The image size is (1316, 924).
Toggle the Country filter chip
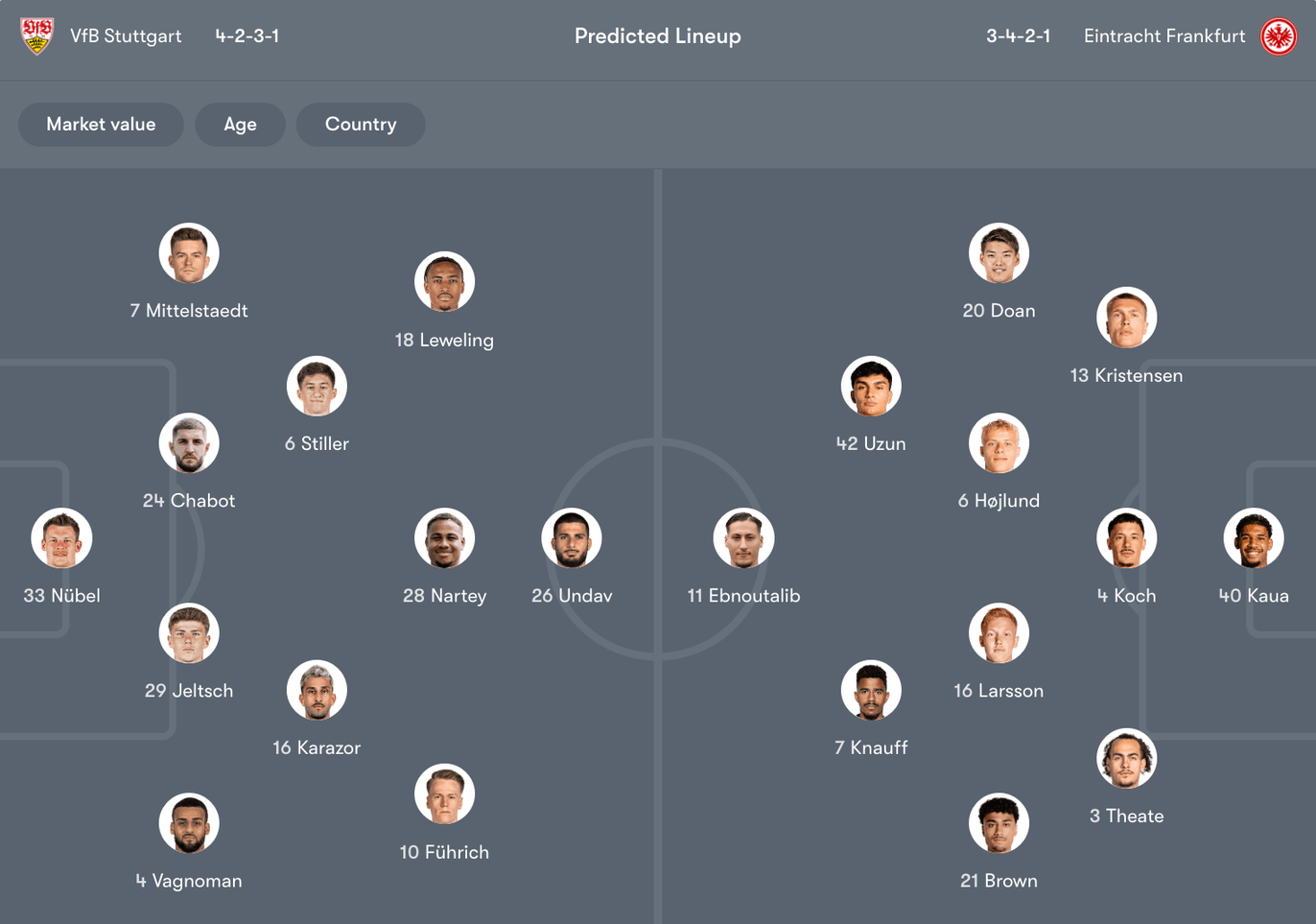coord(361,124)
